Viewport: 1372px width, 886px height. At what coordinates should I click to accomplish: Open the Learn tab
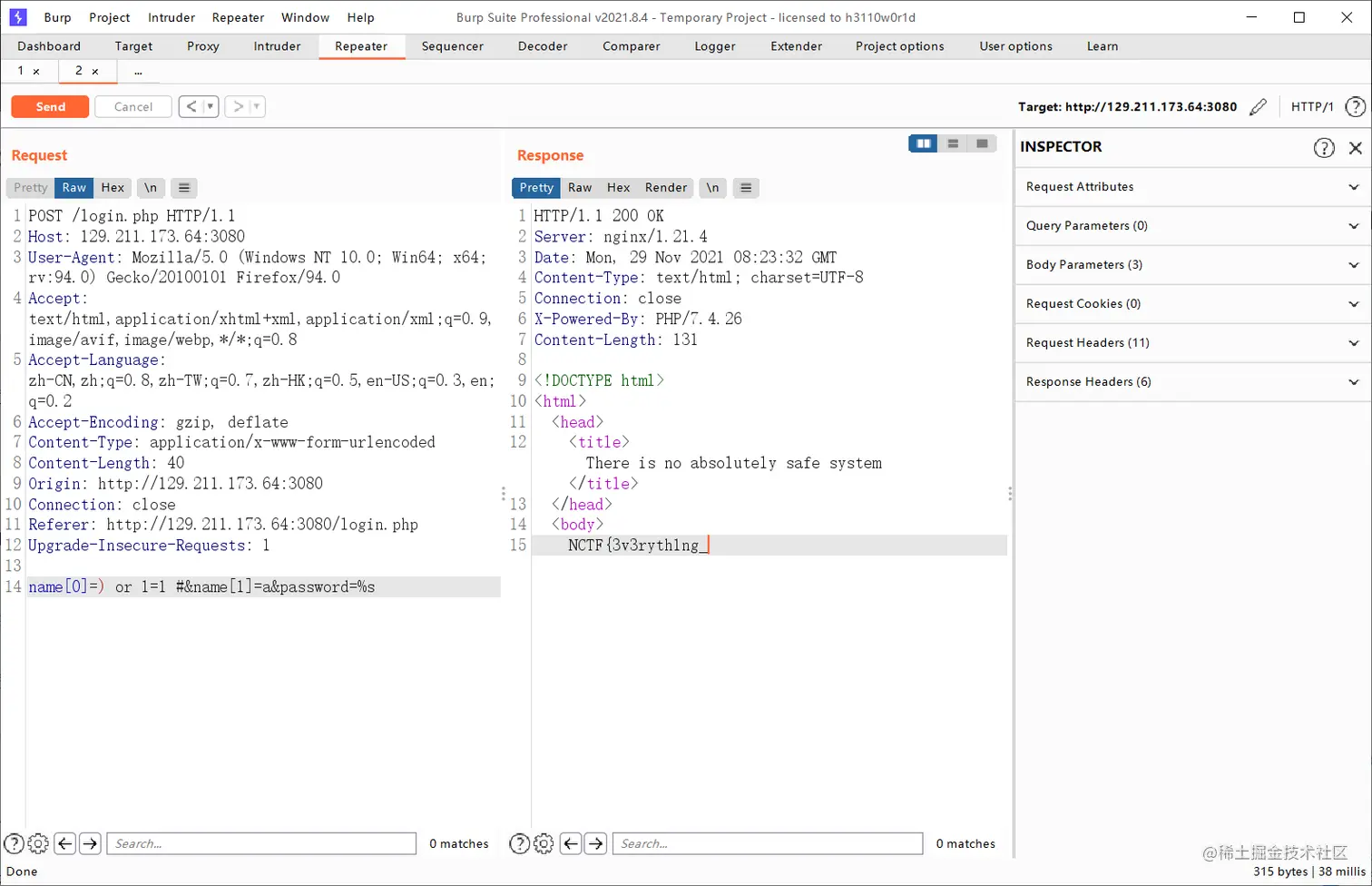point(1102,46)
